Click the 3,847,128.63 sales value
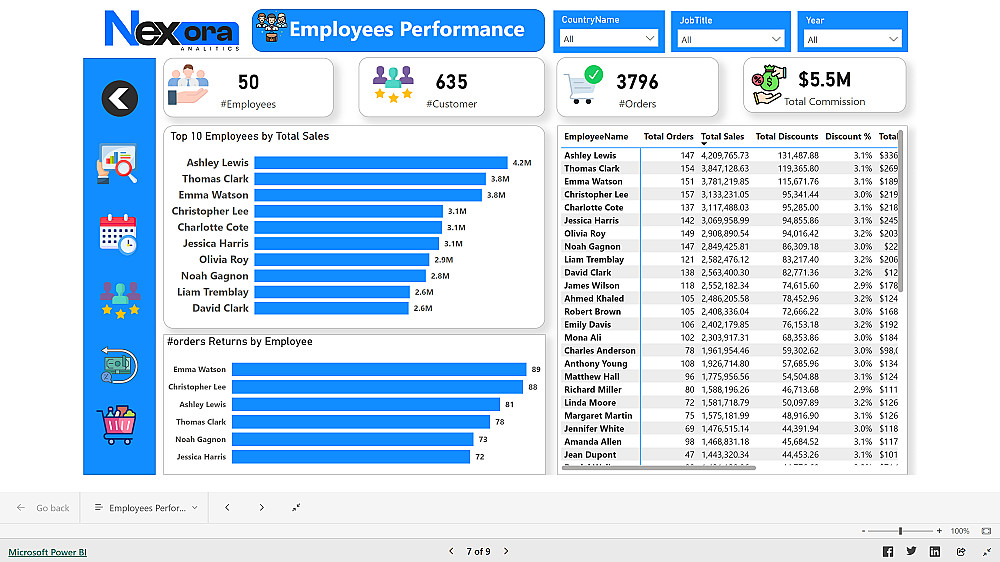The height and width of the screenshot is (562, 1000). 725,168
